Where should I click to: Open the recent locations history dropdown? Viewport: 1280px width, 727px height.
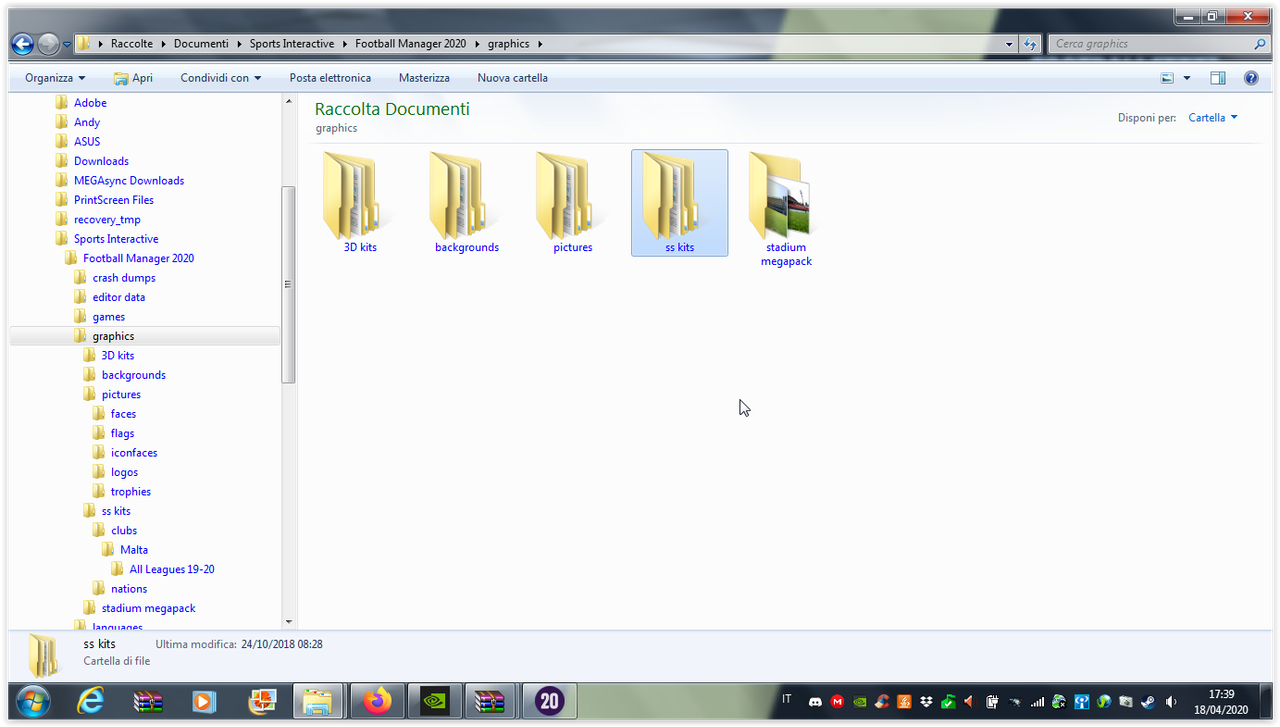(x=67, y=44)
